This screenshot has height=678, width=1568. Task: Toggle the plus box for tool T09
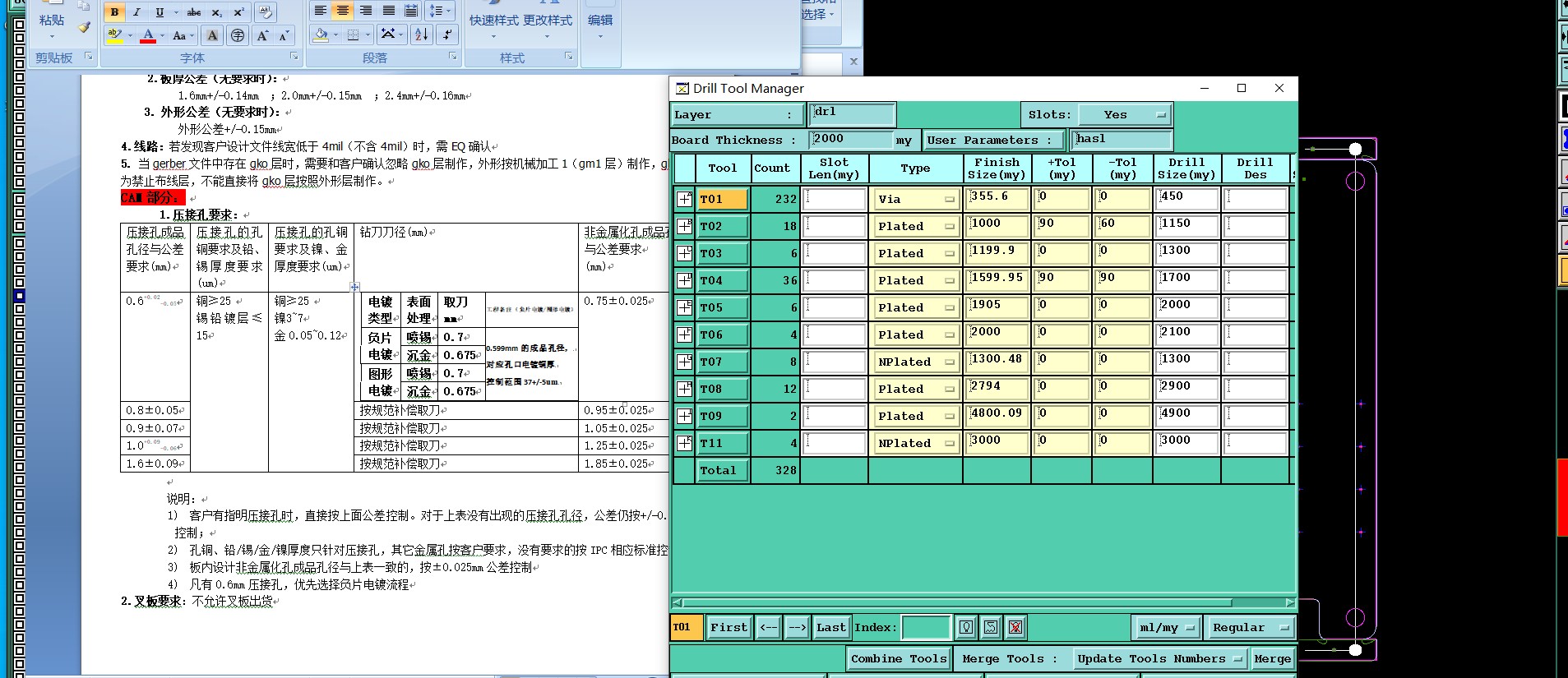(x=684, y=416)
